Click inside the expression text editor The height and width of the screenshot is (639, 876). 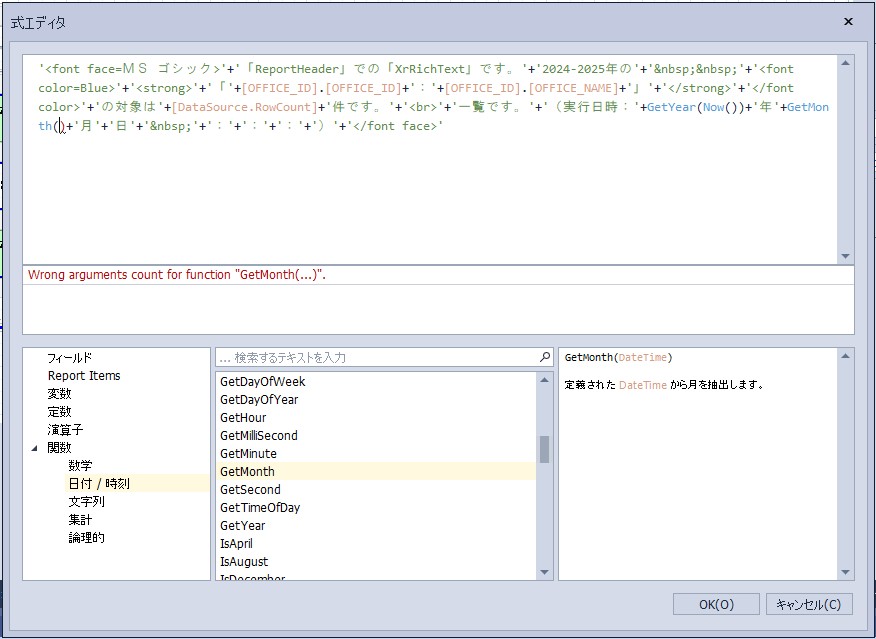pyautogui.click(x=430, y=190)
